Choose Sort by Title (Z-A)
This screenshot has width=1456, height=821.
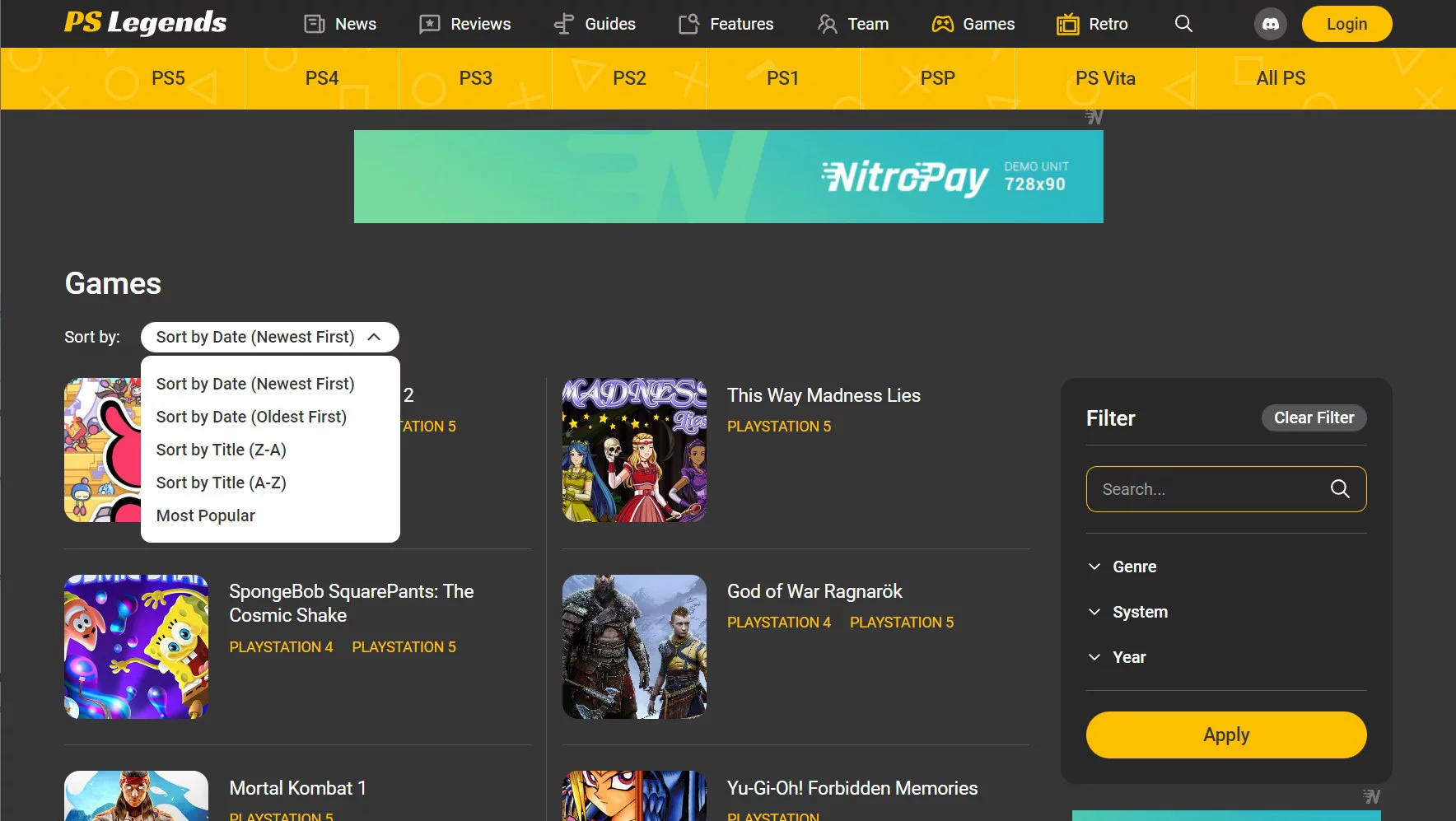222,450
